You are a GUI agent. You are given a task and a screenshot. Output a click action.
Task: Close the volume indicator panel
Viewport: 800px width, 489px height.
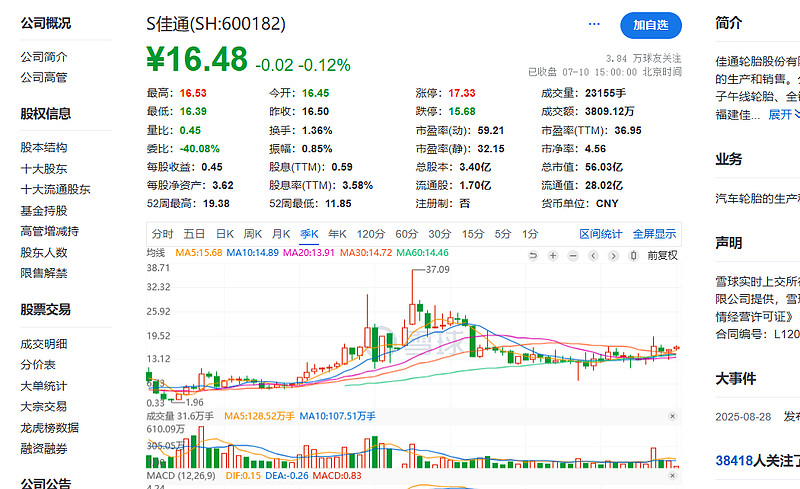click(672, 416)
